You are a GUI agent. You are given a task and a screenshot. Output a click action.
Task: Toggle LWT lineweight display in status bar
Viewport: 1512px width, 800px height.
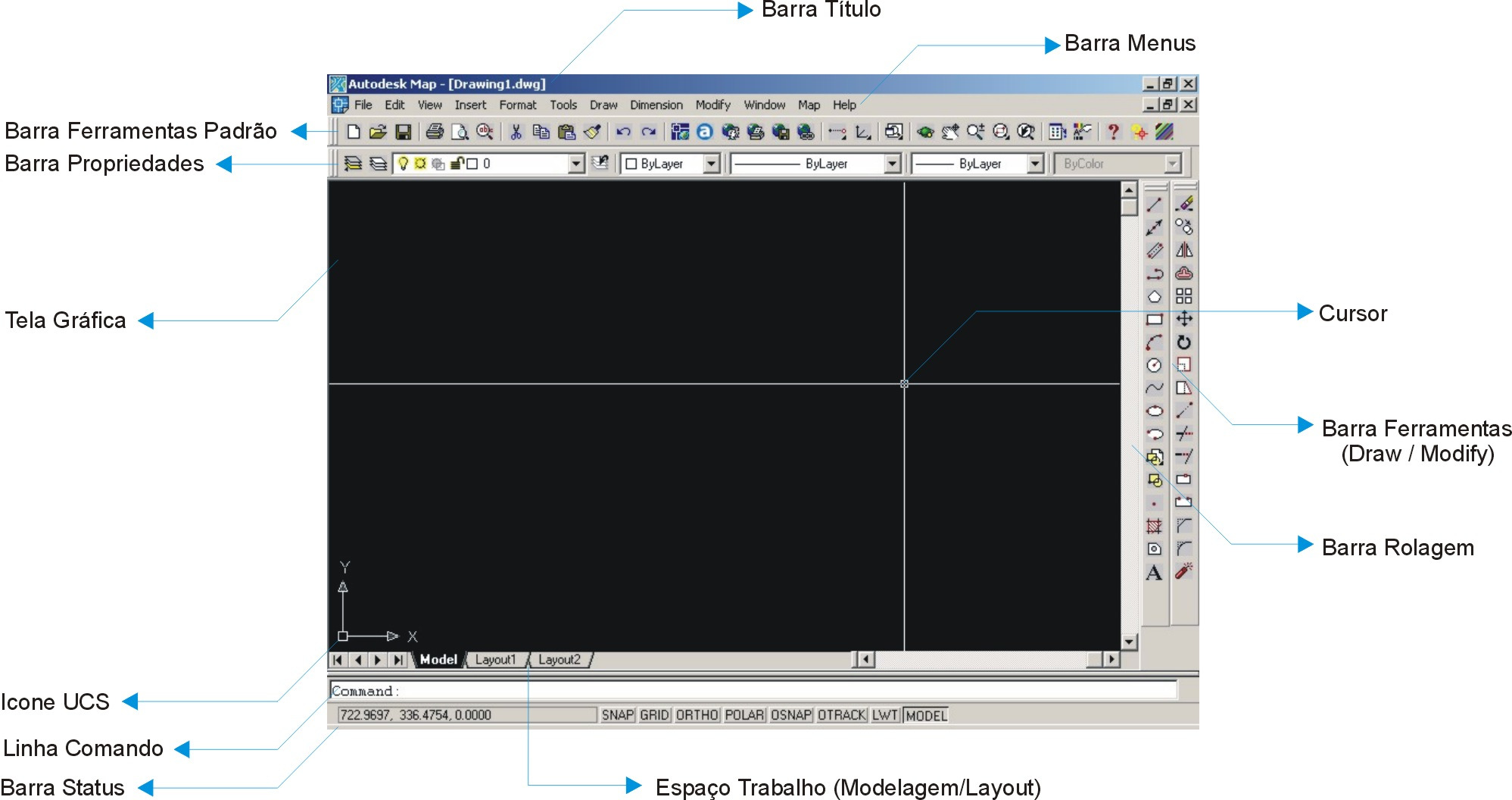(x=884, y=715)
